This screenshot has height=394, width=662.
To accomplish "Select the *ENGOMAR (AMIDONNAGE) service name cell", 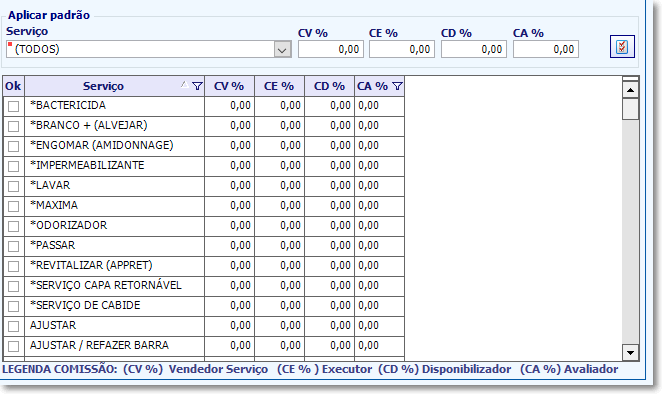I will [115, 146].
